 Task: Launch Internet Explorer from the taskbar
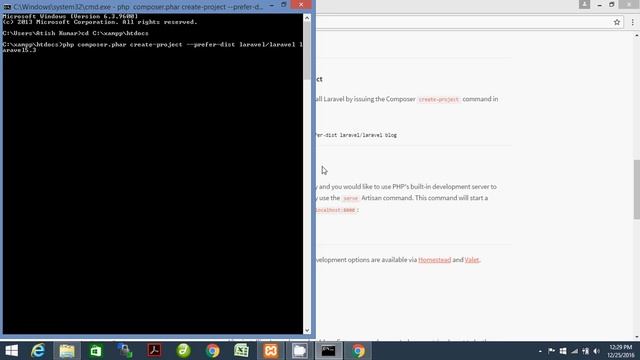38,351
